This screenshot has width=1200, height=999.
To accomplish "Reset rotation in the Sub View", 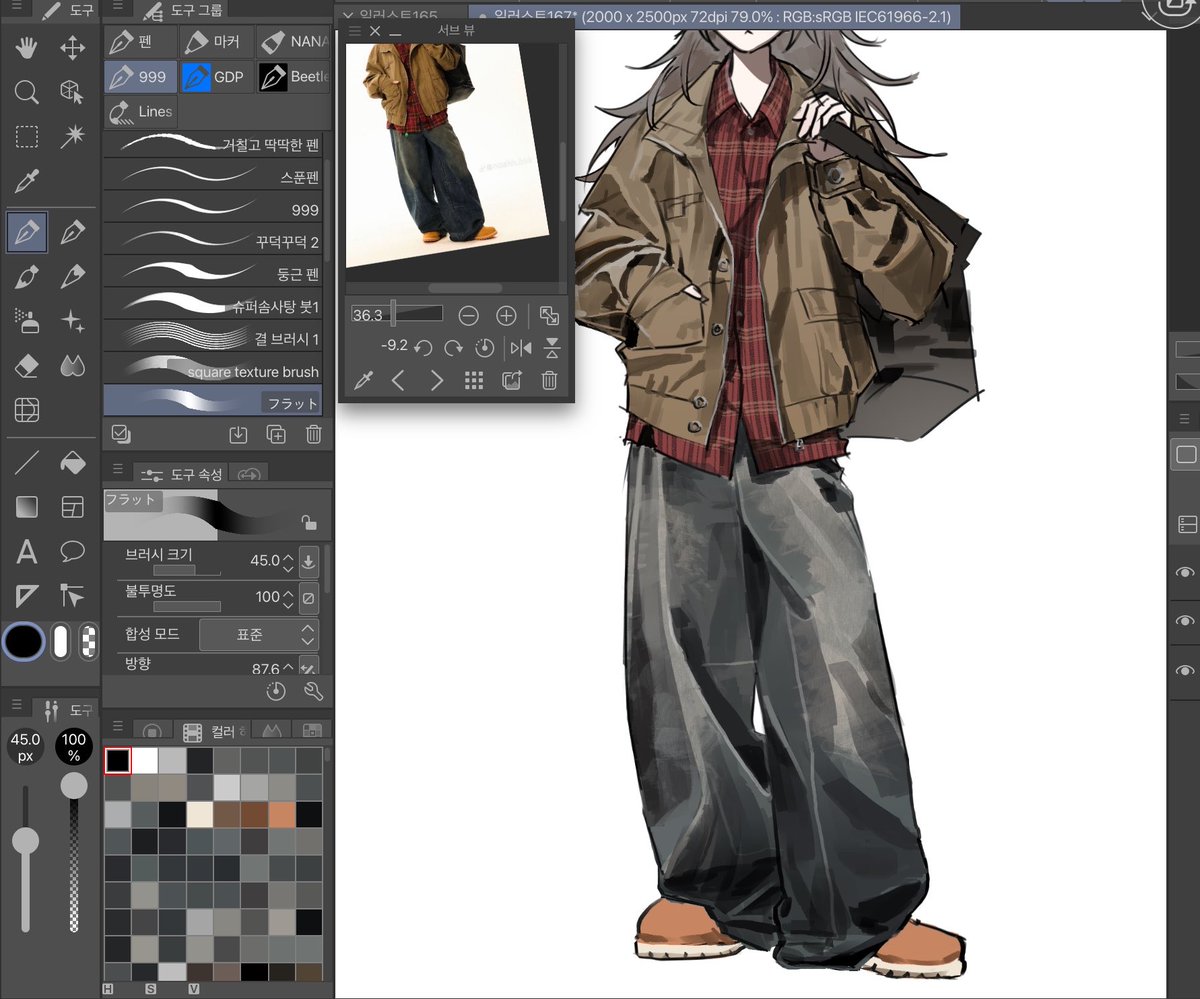I will point(485,347).
